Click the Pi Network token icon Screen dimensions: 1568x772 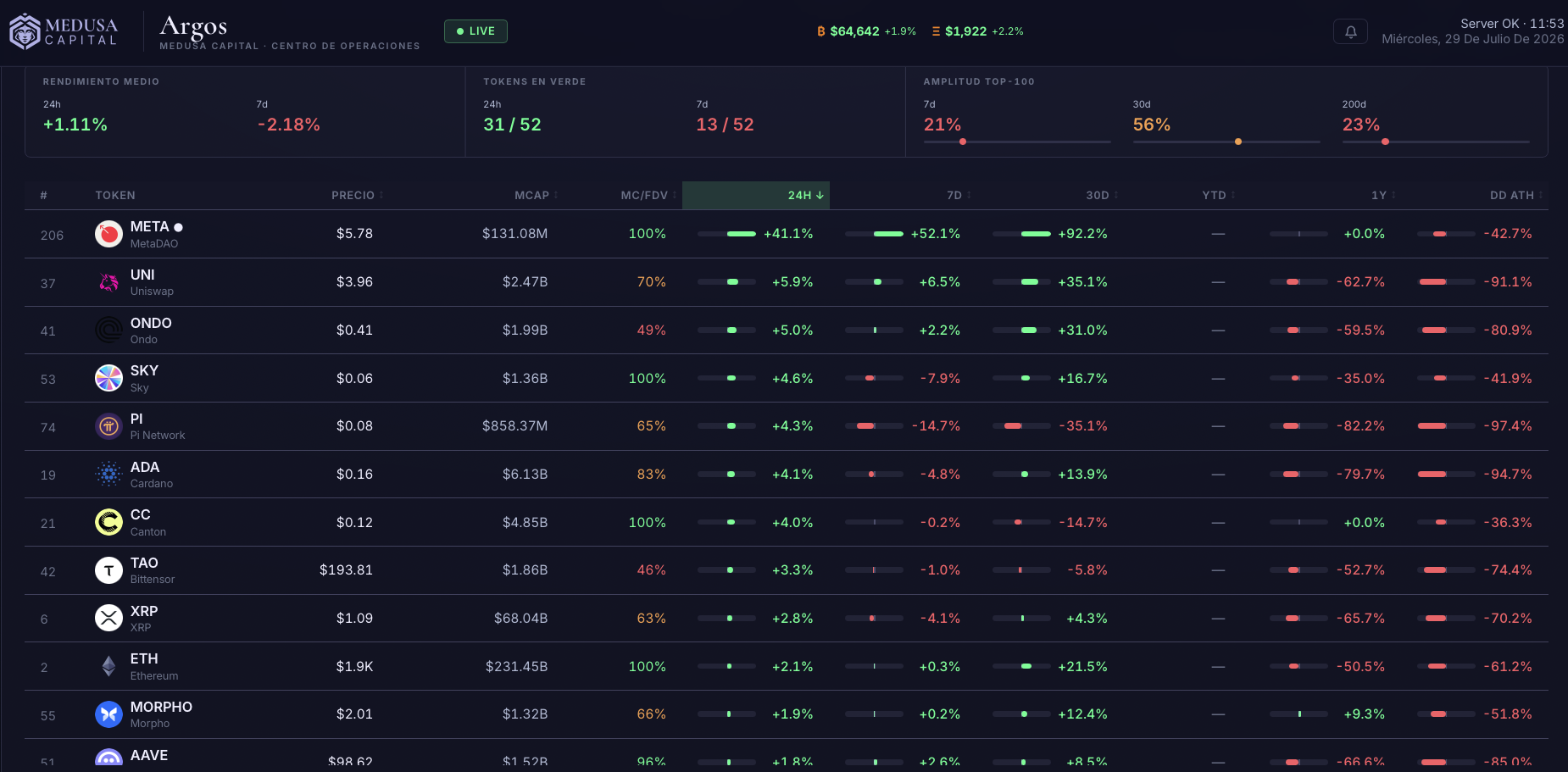coord(108,426)
